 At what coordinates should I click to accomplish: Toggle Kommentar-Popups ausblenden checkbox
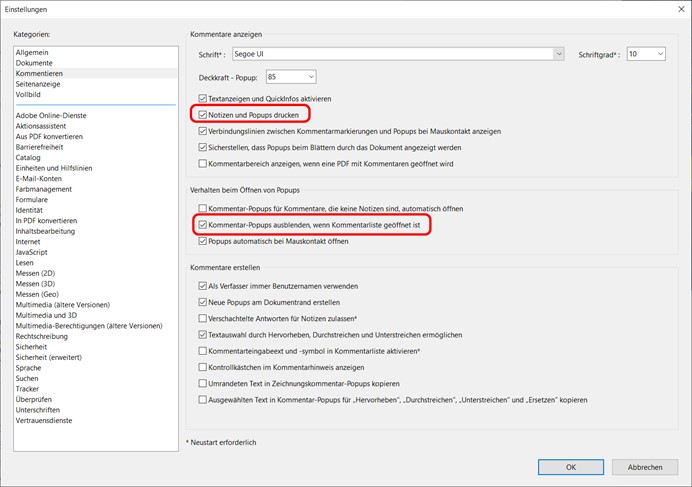[203, 225]
